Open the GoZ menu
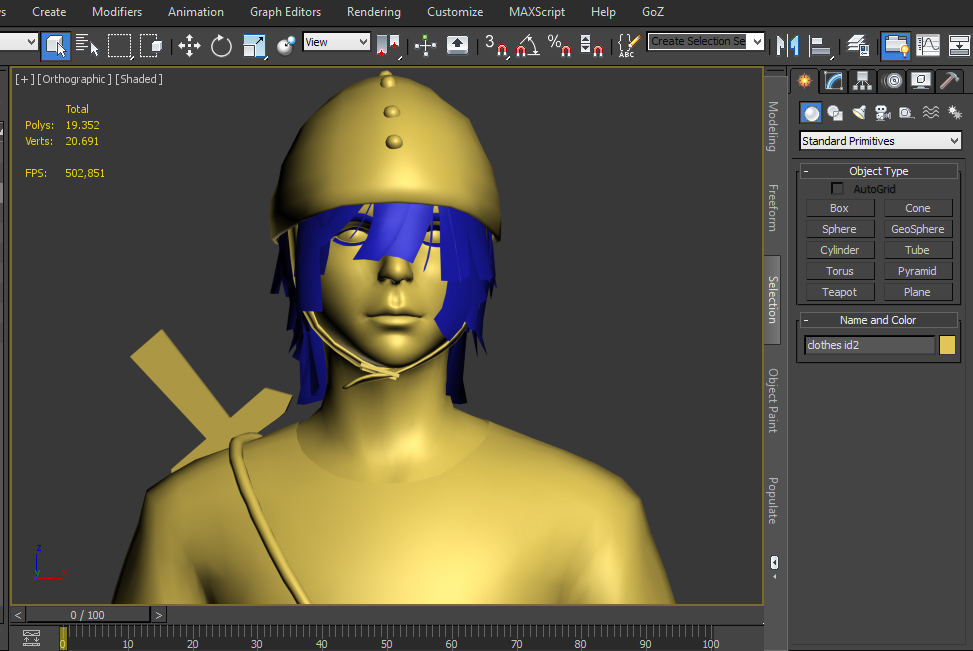Image resolution: width=973 pixels, height=651 pixels. [653, 12]
